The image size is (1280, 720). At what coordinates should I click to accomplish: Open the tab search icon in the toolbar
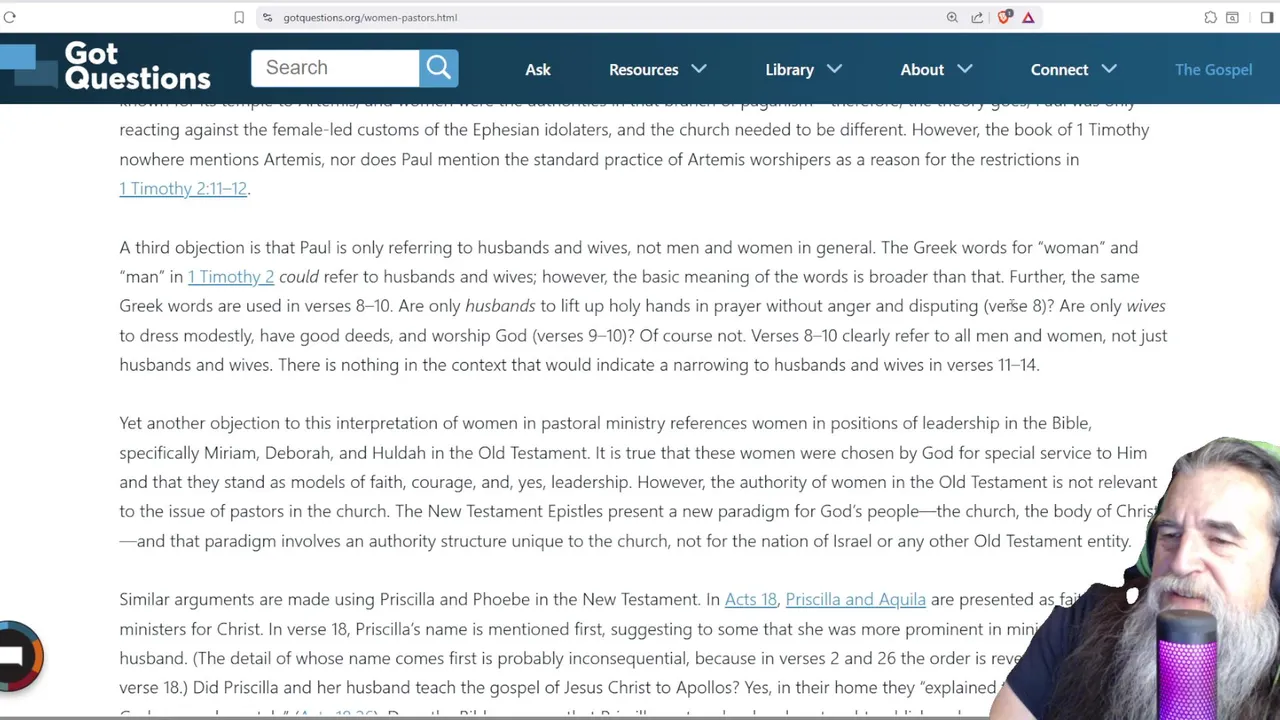tap(1233, 17)
